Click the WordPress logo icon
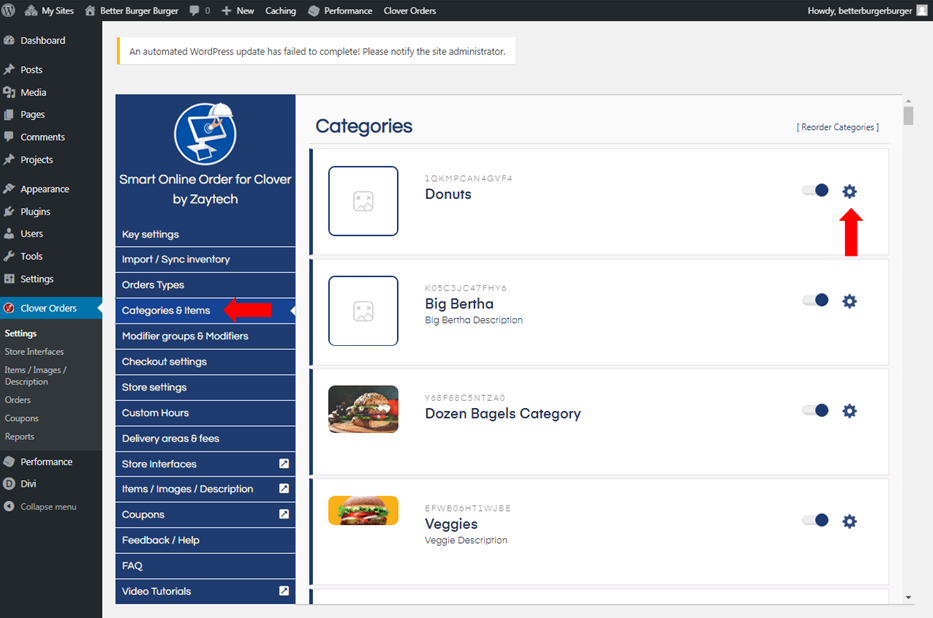933x618 pixels. (x=8, y=10)
